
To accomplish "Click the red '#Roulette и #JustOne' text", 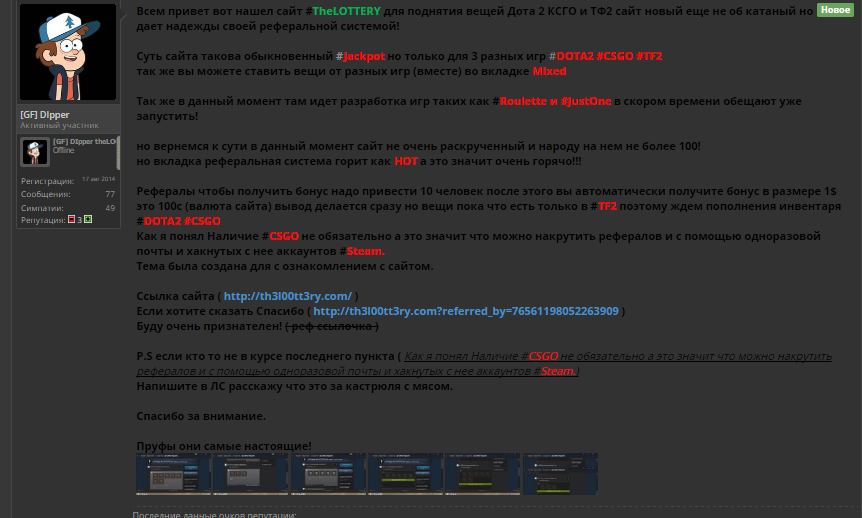I will (x=552, y=101).
